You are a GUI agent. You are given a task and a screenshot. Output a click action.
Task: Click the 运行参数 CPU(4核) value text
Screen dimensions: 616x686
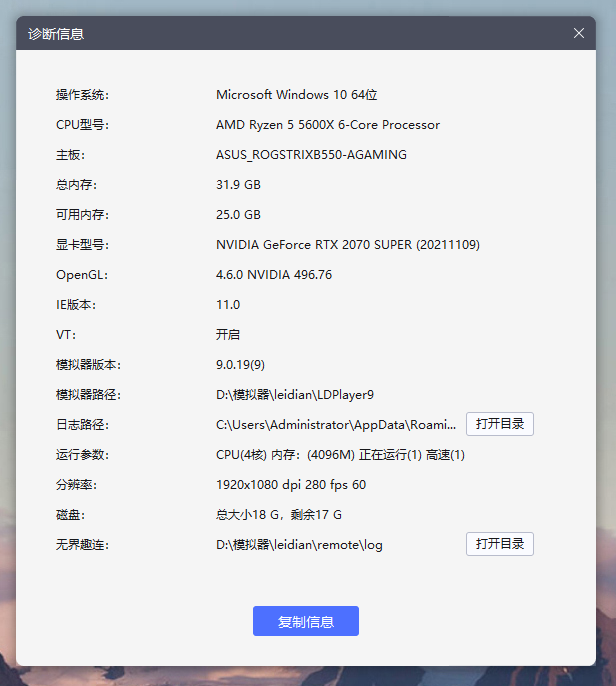click(340, 455)
